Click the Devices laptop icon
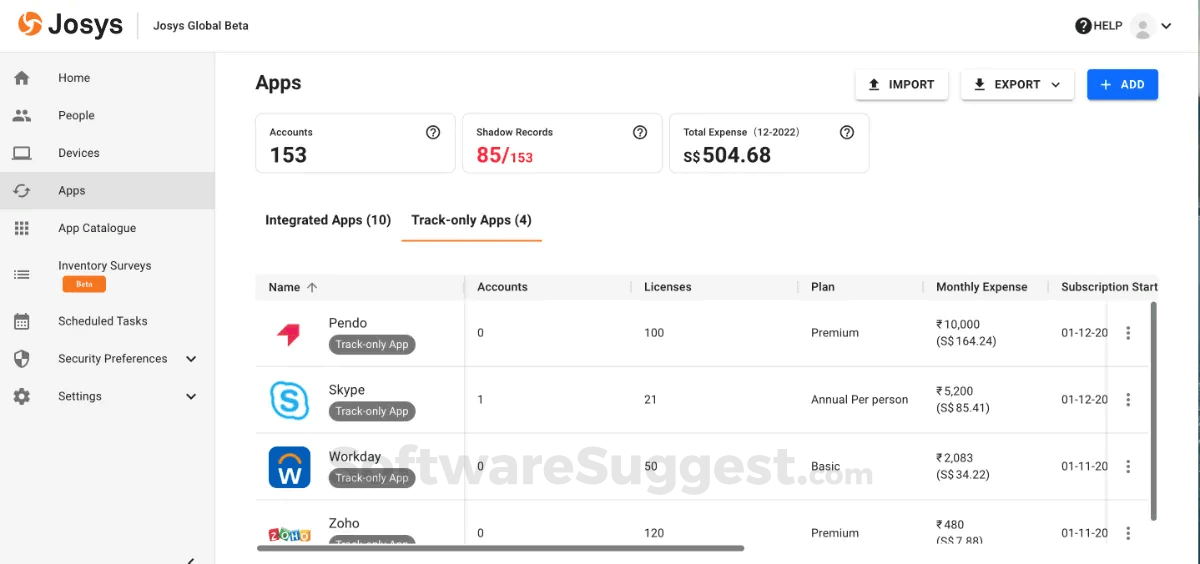Viewport: 1200px width, 564px height. (x=22, y=153)
